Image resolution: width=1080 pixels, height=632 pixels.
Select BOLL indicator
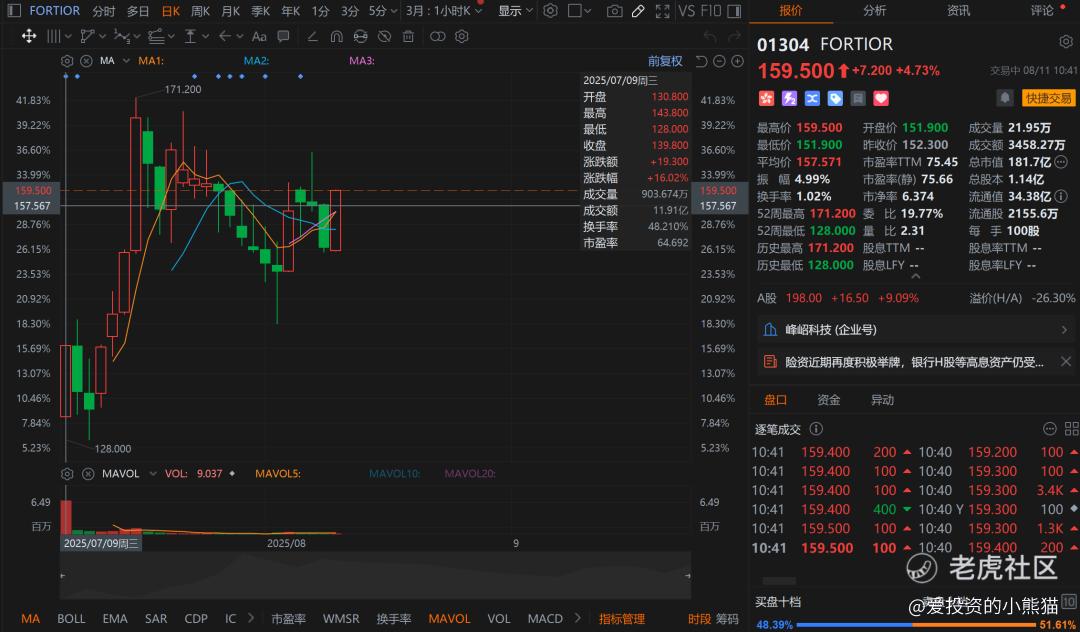point(71,619)
